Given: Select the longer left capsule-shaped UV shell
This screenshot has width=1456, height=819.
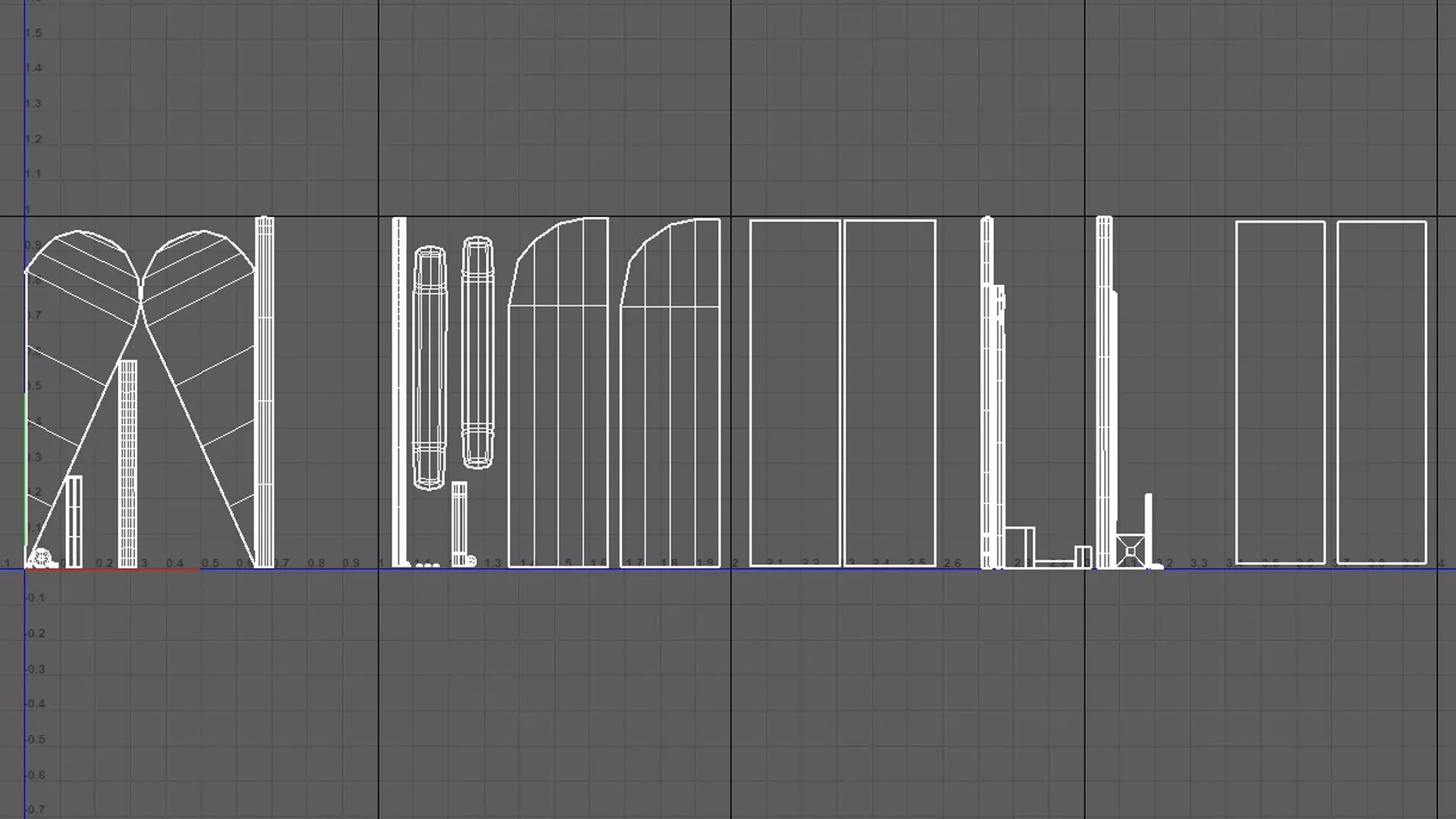Looking at the screenshot, I should 429,368.
